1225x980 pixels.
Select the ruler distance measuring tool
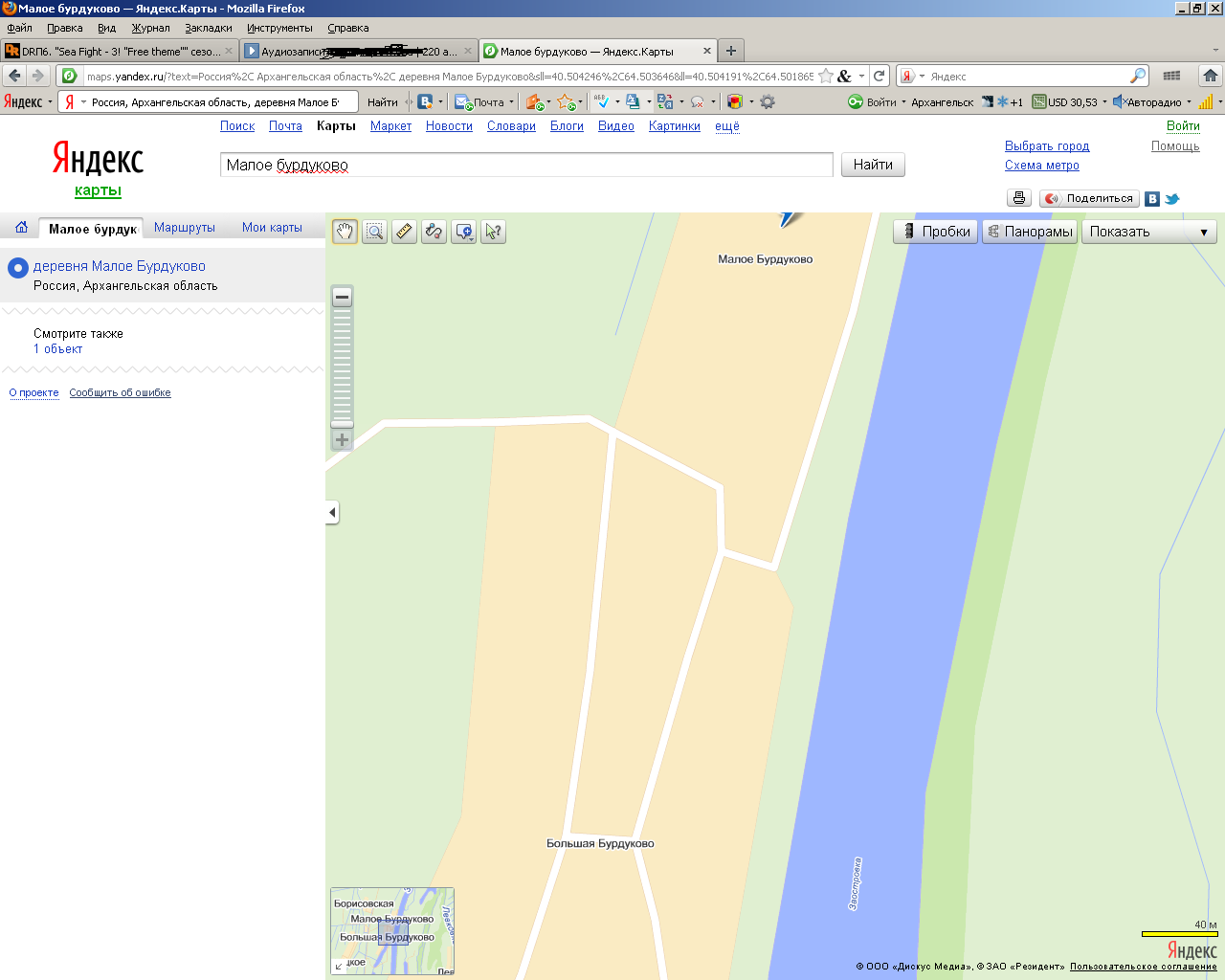click(x=404, y=232)
